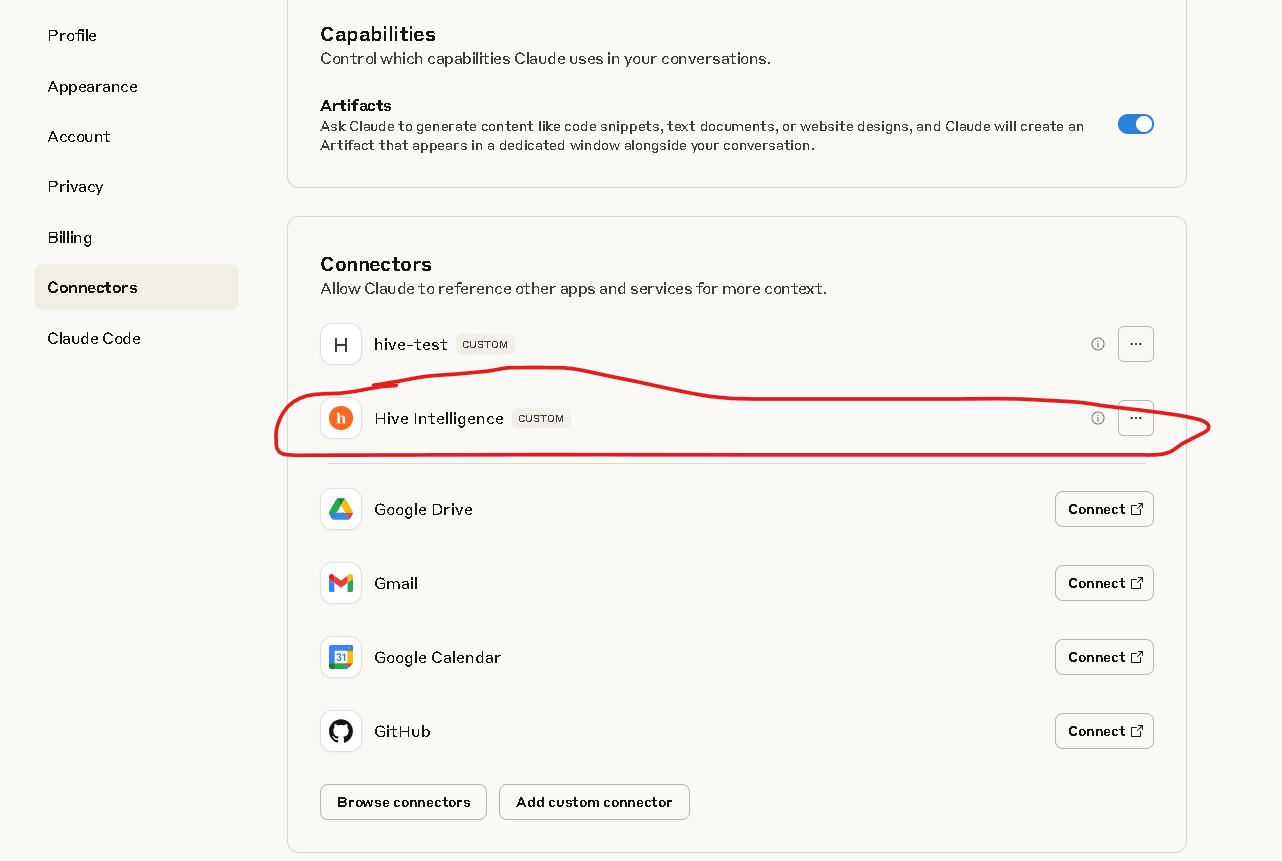Click the Google Drive connector icon

[x=341, y=509]
